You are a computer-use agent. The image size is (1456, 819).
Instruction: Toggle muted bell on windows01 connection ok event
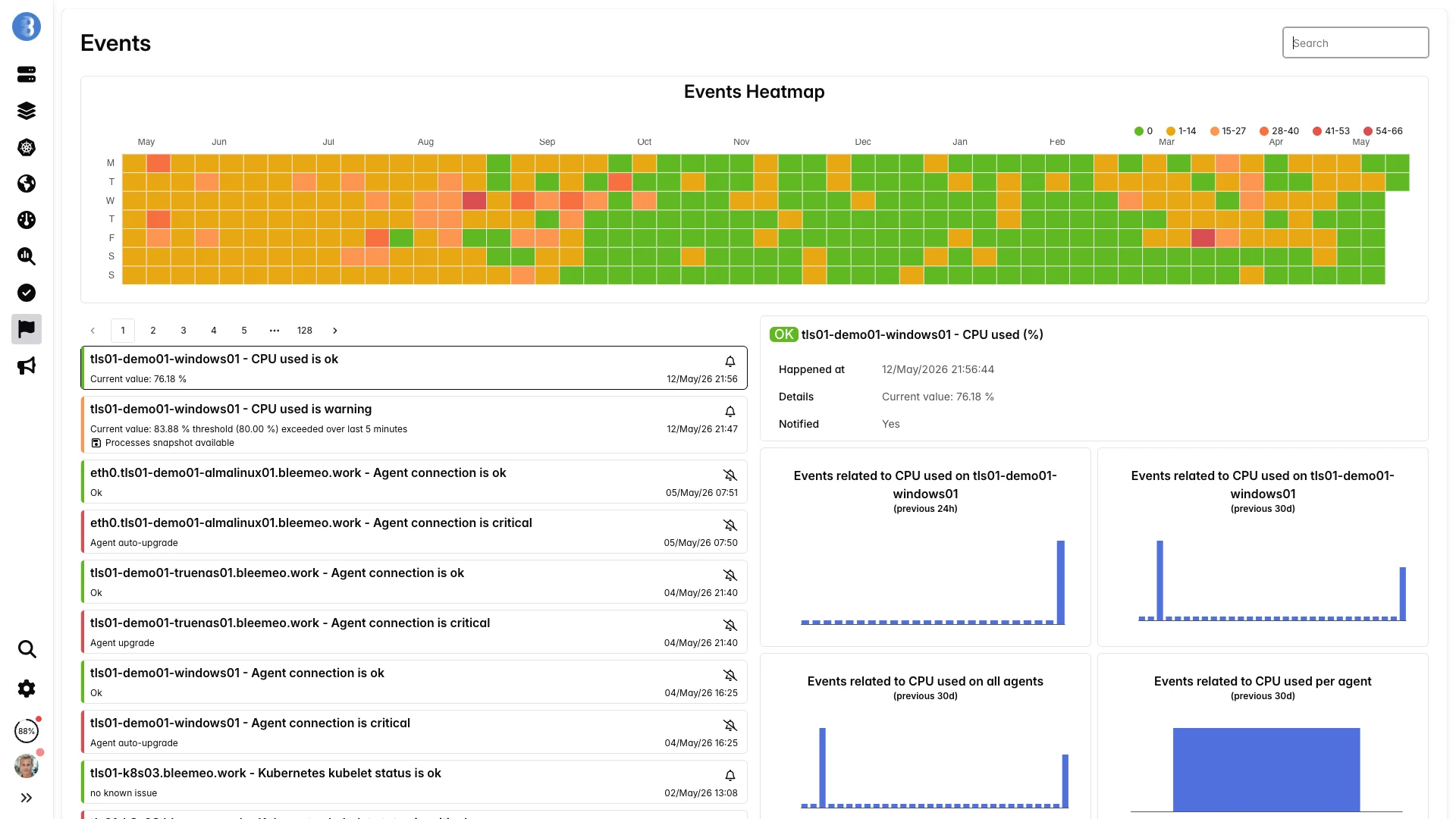tap(730, 676)
